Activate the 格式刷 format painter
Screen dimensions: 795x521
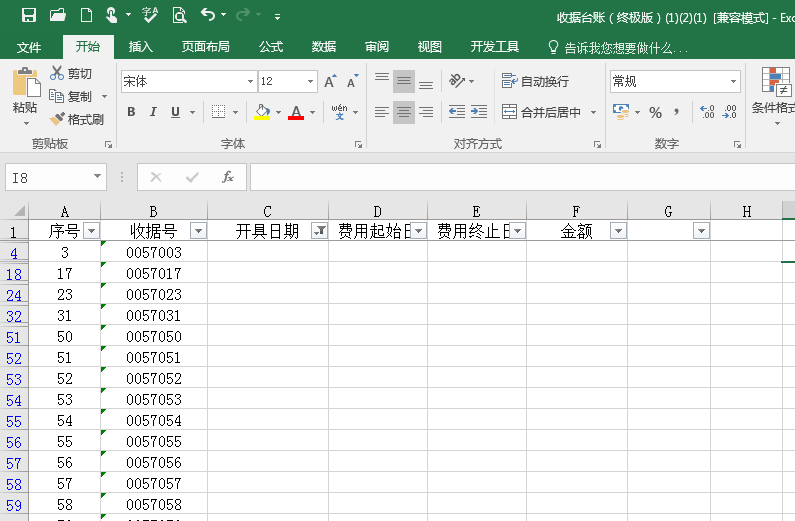[x=77, y=119]
